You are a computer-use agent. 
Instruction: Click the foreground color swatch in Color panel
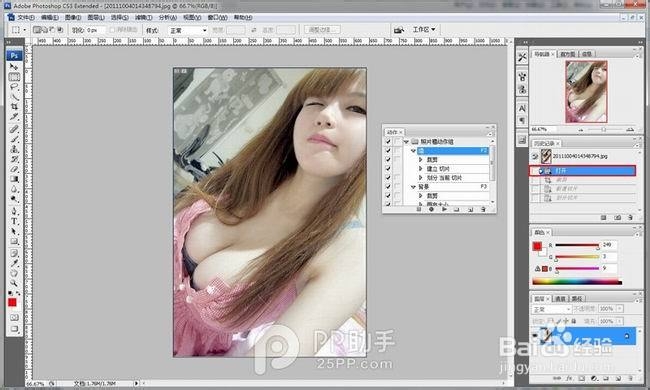point(537,246)
